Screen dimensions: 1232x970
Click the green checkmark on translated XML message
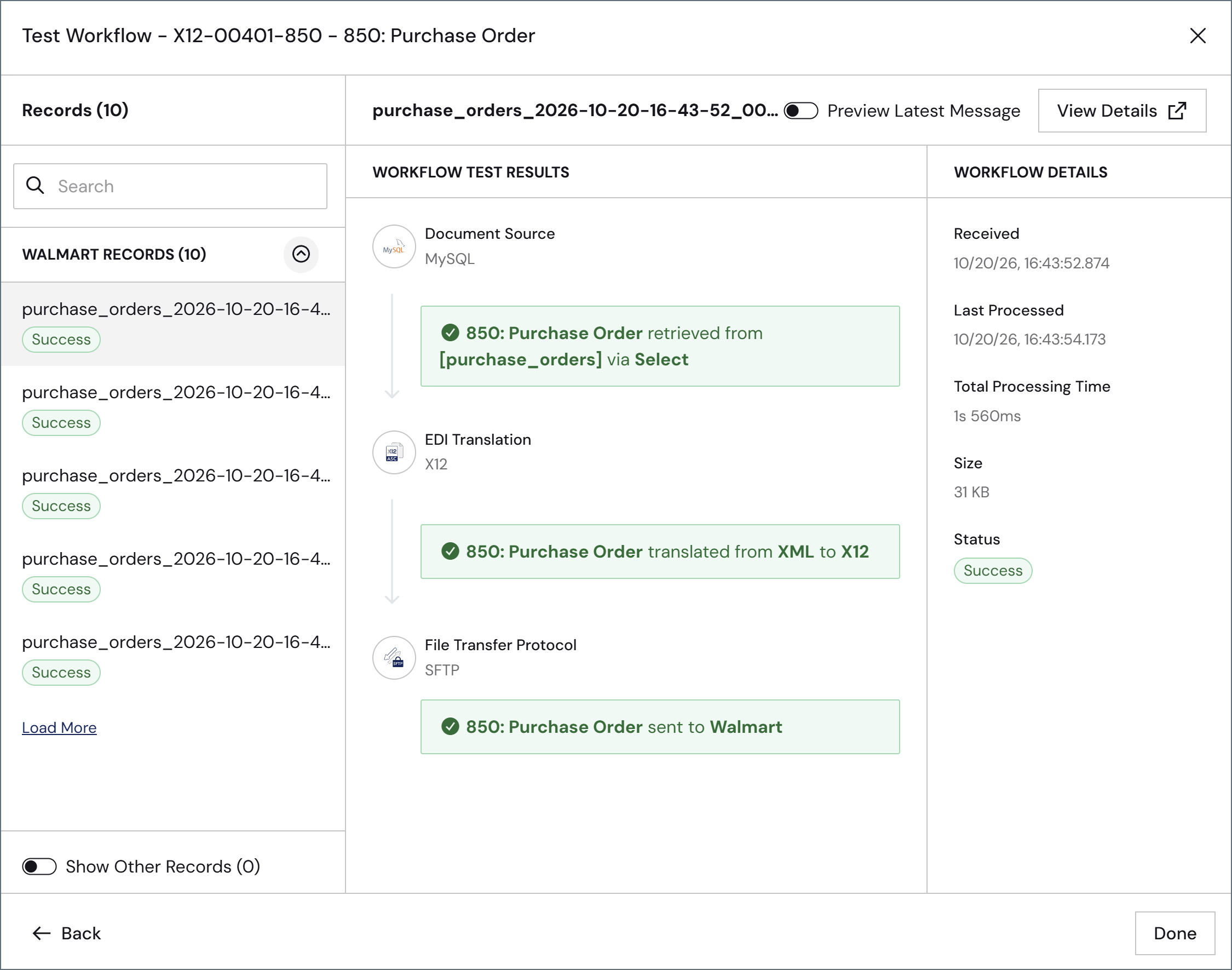coord(450,552)
